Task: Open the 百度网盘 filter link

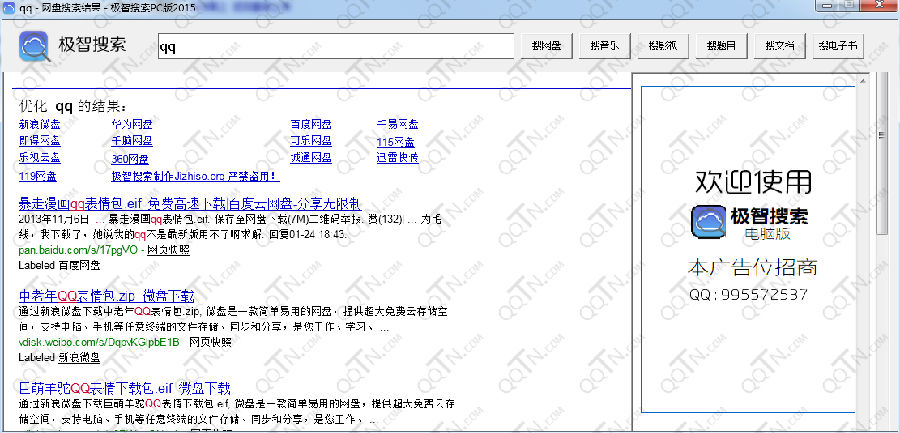Action: 311,124
